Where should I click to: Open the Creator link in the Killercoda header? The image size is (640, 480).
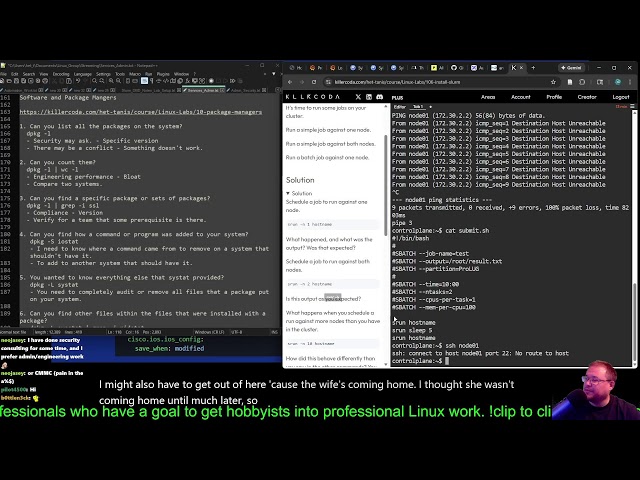point(587,97)
